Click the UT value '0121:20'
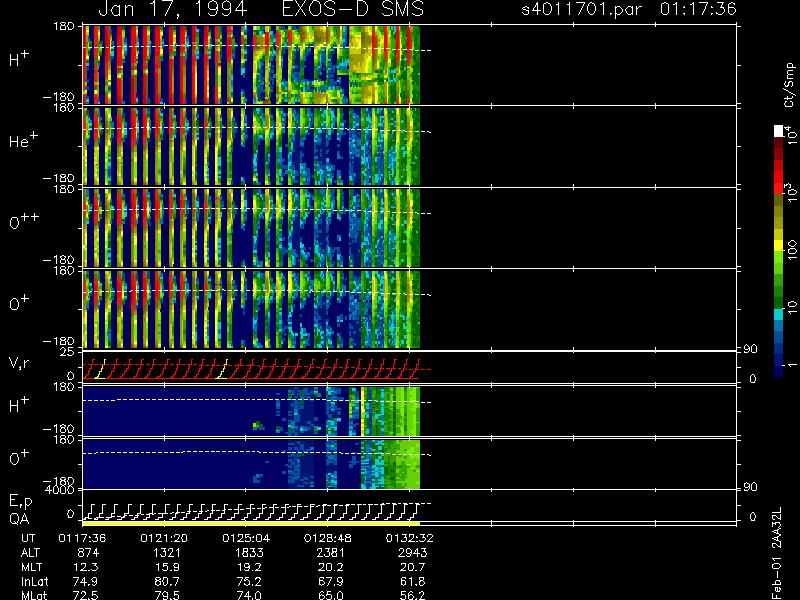Viewport: 800px width, 600px height. click(x=164, y=538)
